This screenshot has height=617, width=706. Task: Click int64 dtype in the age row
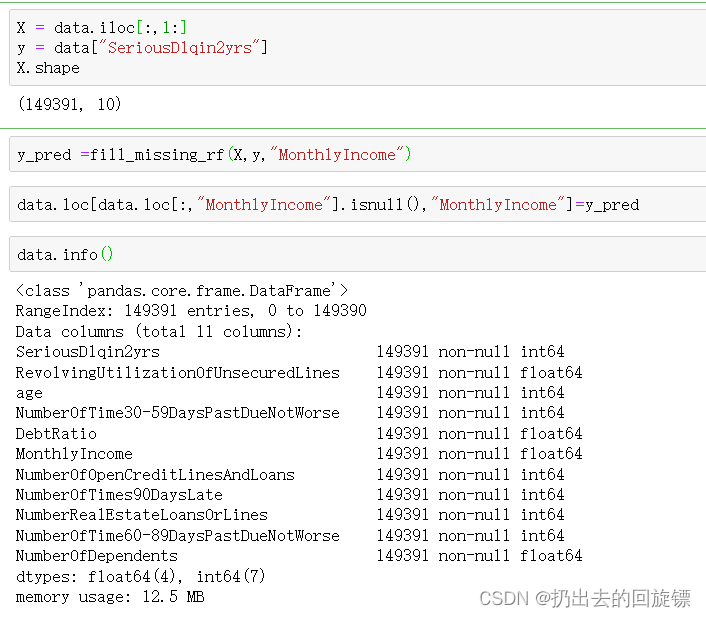pyautogui.click(x=543, y=393)
